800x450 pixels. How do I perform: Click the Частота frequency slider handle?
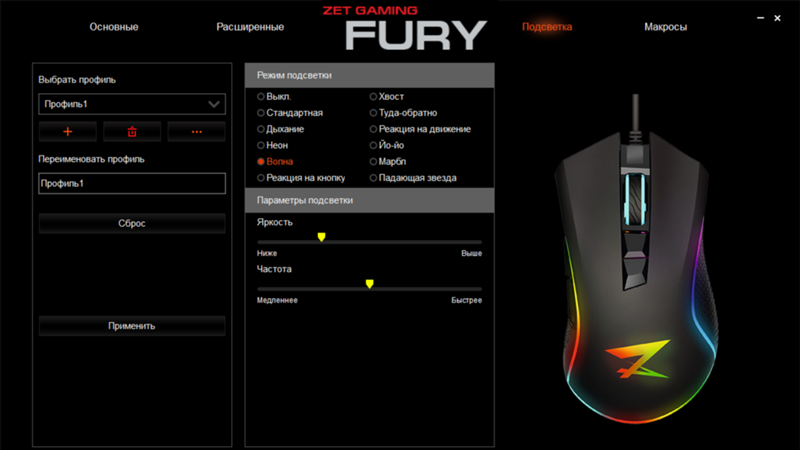click(x=369, y=284)
